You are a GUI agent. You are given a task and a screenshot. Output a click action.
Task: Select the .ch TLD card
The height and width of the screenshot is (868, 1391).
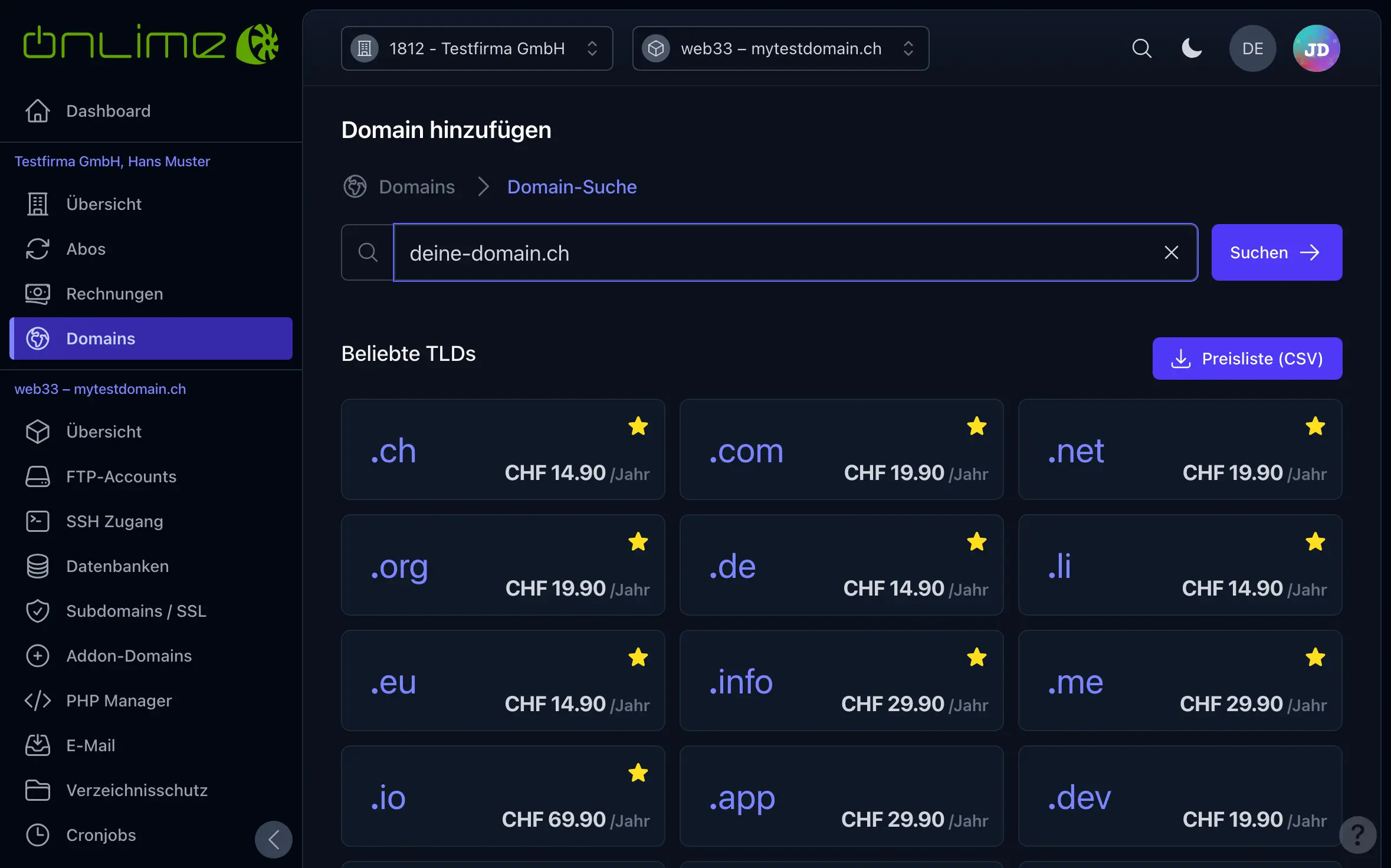pyautogui.click(x=503, y=449)
